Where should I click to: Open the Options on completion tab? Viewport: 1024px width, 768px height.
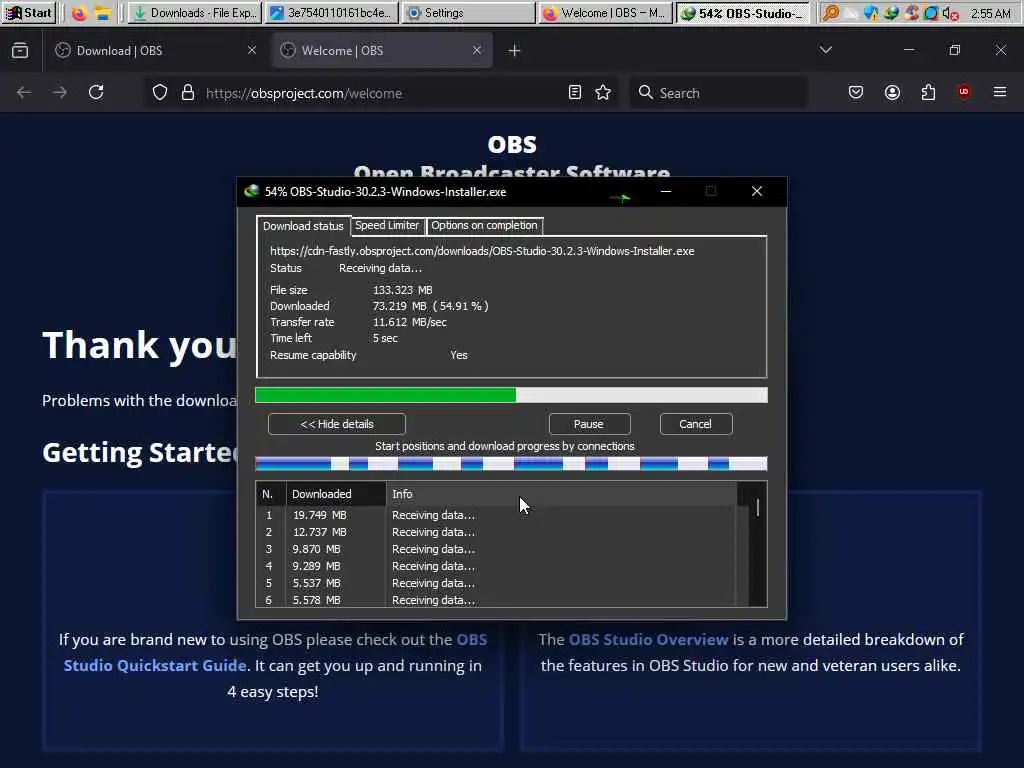484,225
